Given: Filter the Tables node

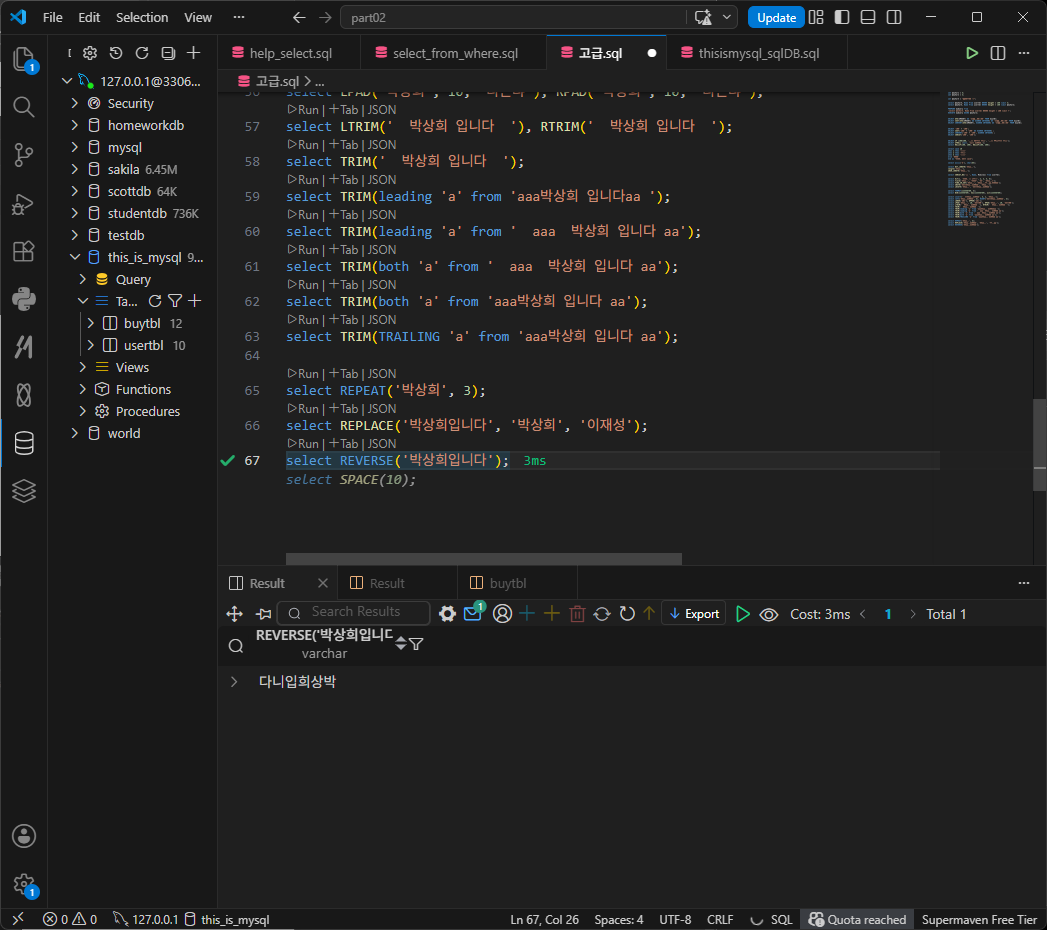Looking at the screenshot, I should point(175,301).
